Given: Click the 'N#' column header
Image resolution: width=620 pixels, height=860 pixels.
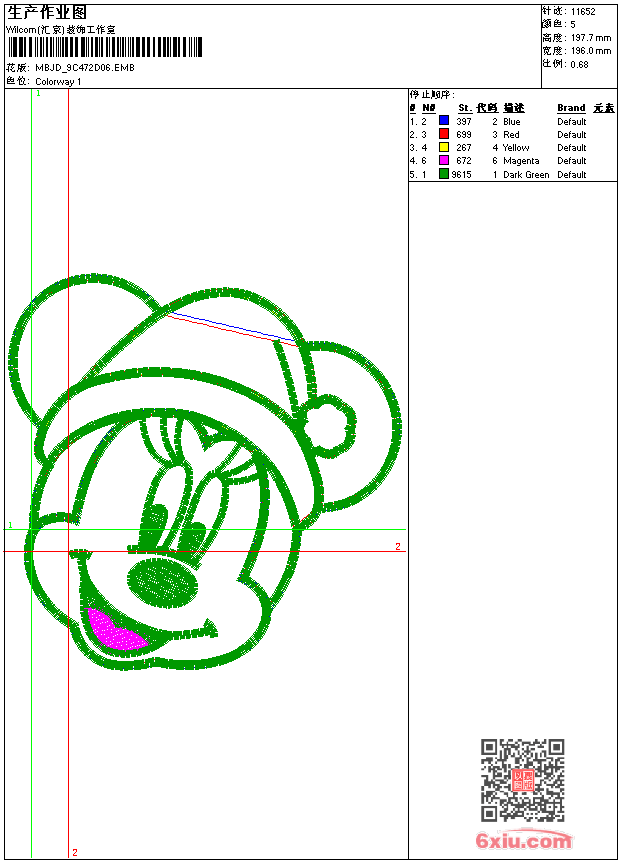Looking at the screenshot, I should (x=429, y=108).
